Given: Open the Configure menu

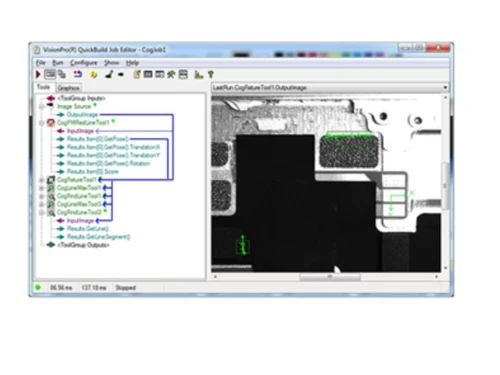Looking at the screenshot, I should (84, 63).
